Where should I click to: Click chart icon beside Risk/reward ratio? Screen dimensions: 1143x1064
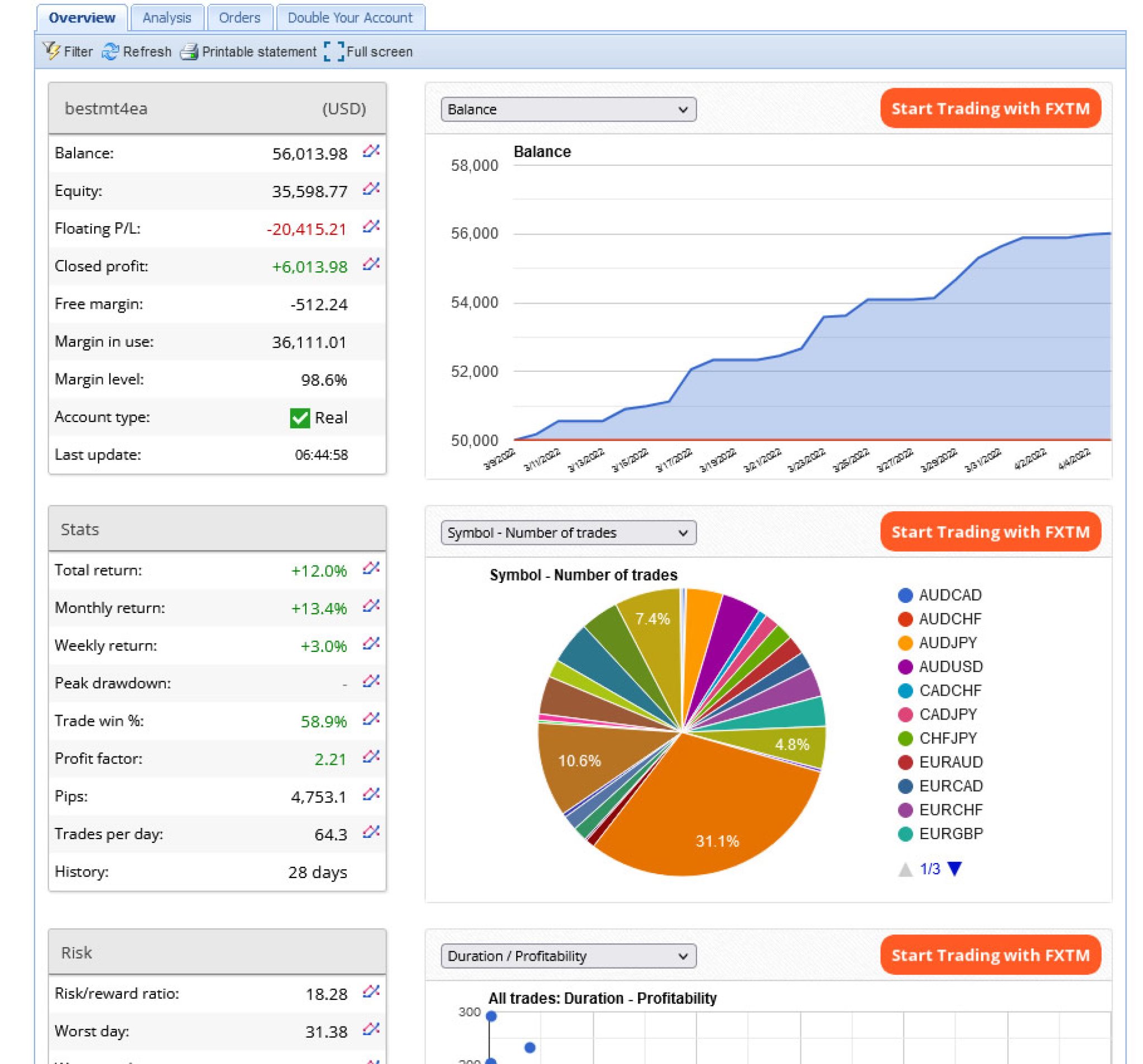(371, 991)
